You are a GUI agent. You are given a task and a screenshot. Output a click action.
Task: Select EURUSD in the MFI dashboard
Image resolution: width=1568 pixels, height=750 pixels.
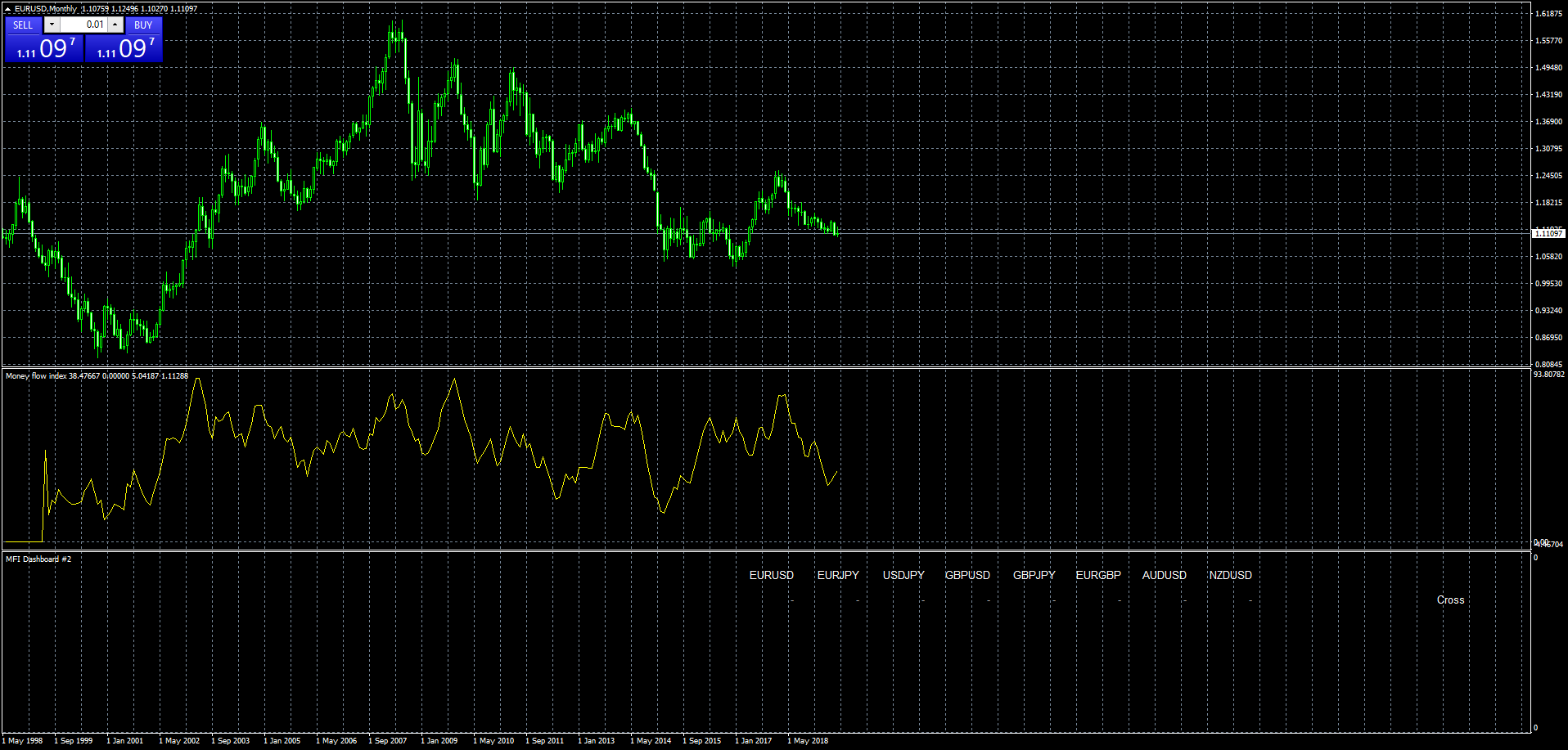pyautogui.click(x=772, y=575)
